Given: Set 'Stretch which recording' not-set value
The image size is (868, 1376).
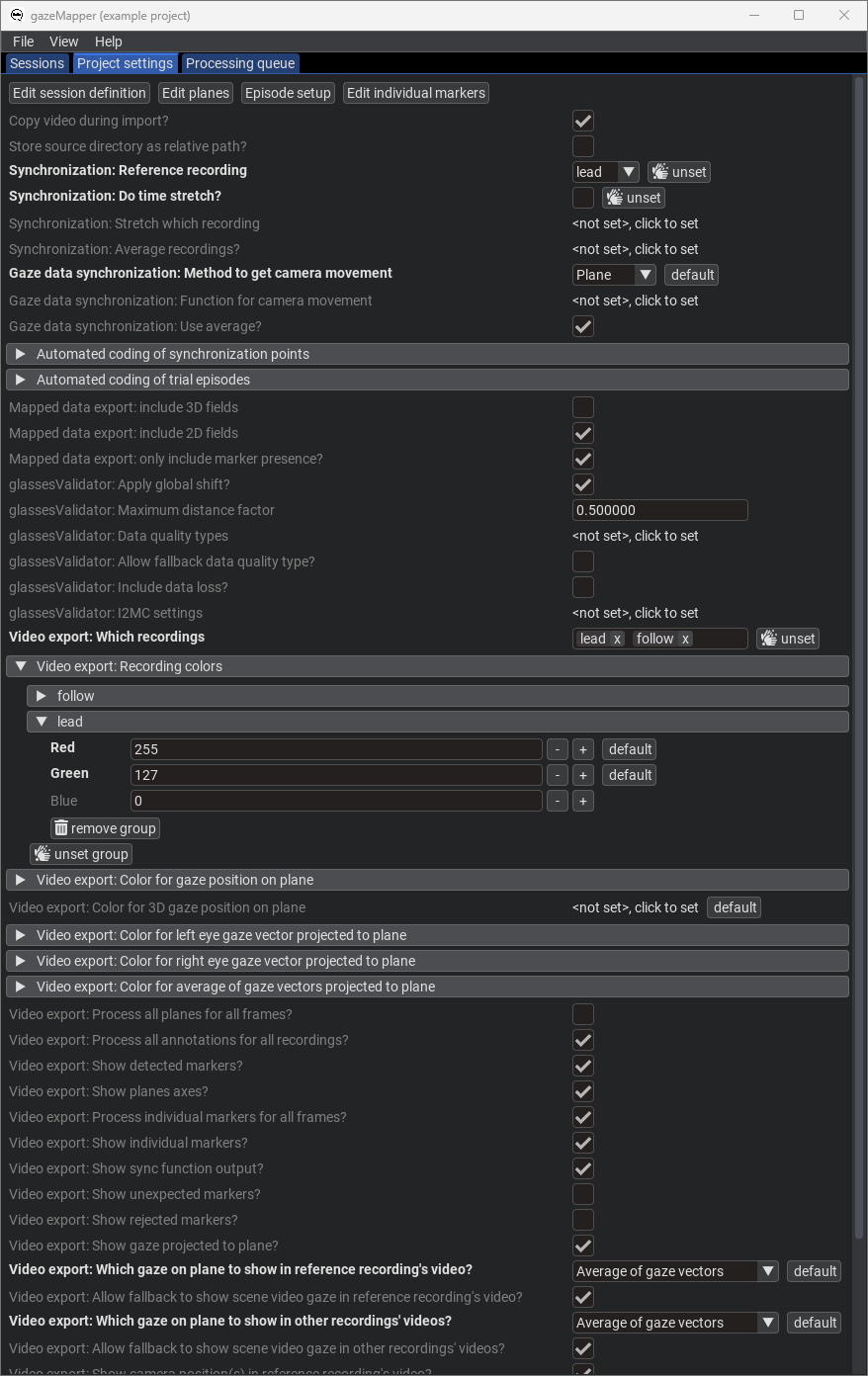Looking at the screenshot, I should (x=636, y=223).
